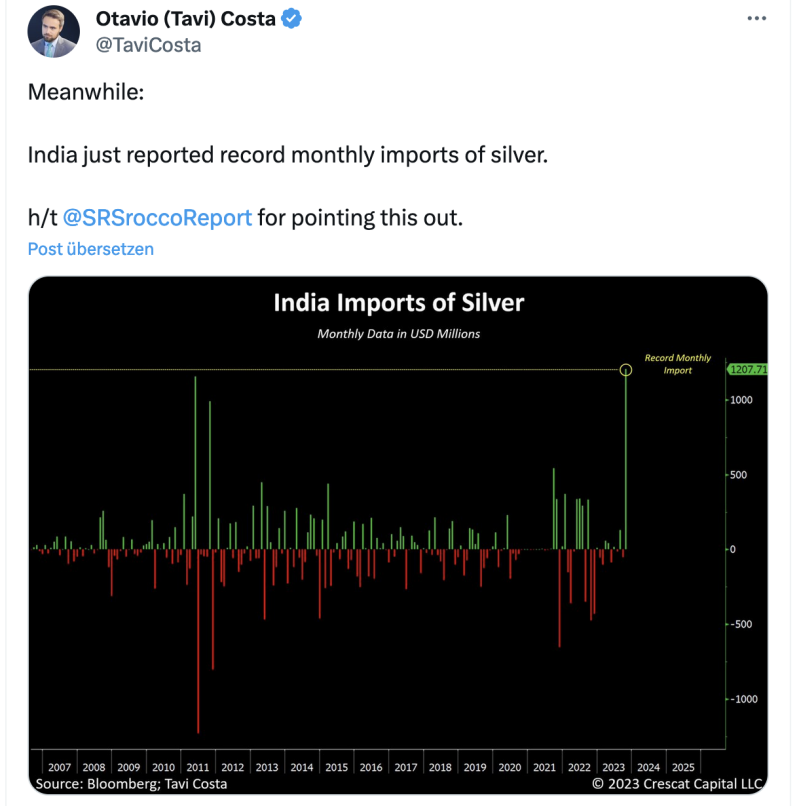
Task: Click the Source: Bloomberg; Tavi Costa caption
Action: tap(131, 784)
